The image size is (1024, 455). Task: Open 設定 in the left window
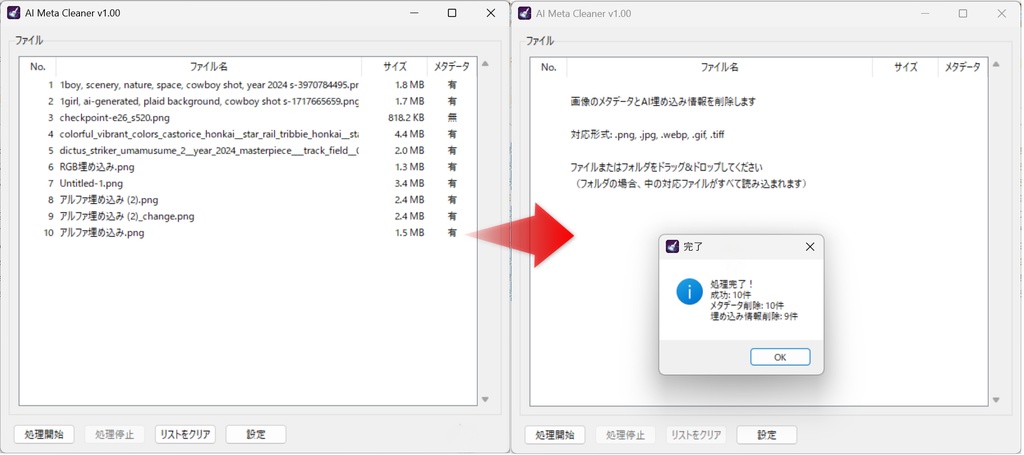(256, 434)
